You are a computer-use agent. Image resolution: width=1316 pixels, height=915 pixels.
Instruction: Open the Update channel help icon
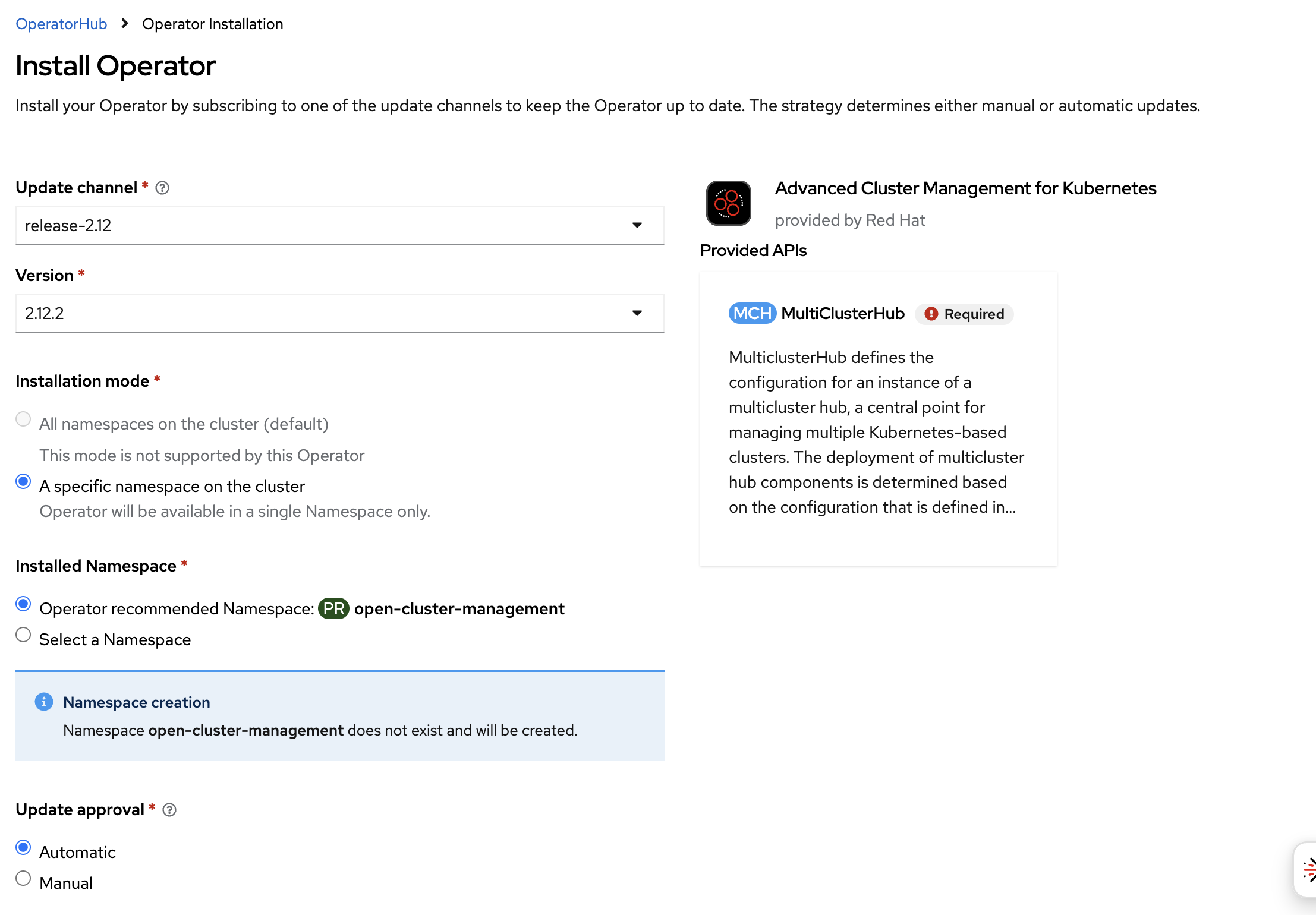tap(162, 188)
